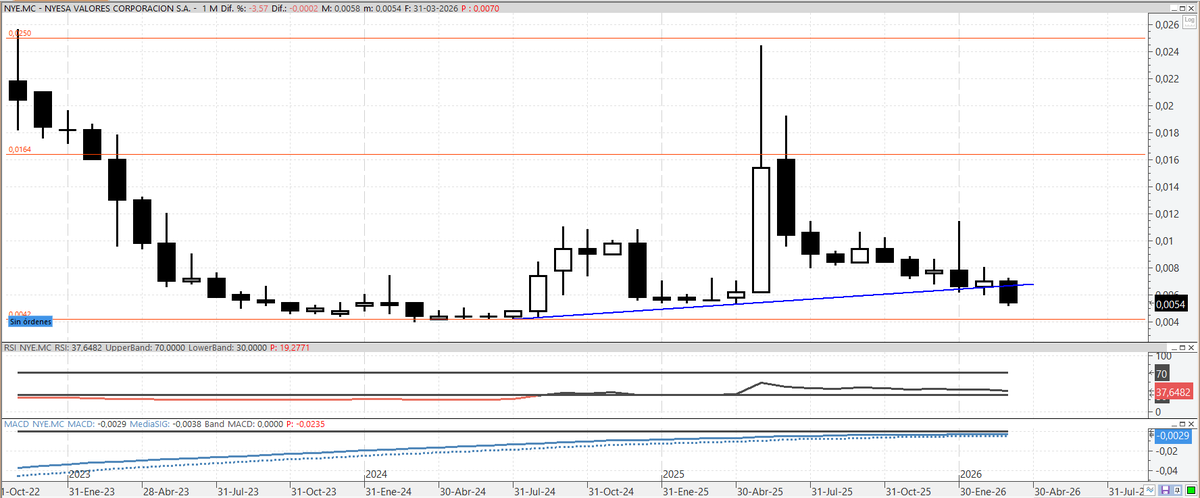The image size is (1200, 498).
Task: Click the 30-Abr-26 date on time axis
Action: pos(1058,491)
